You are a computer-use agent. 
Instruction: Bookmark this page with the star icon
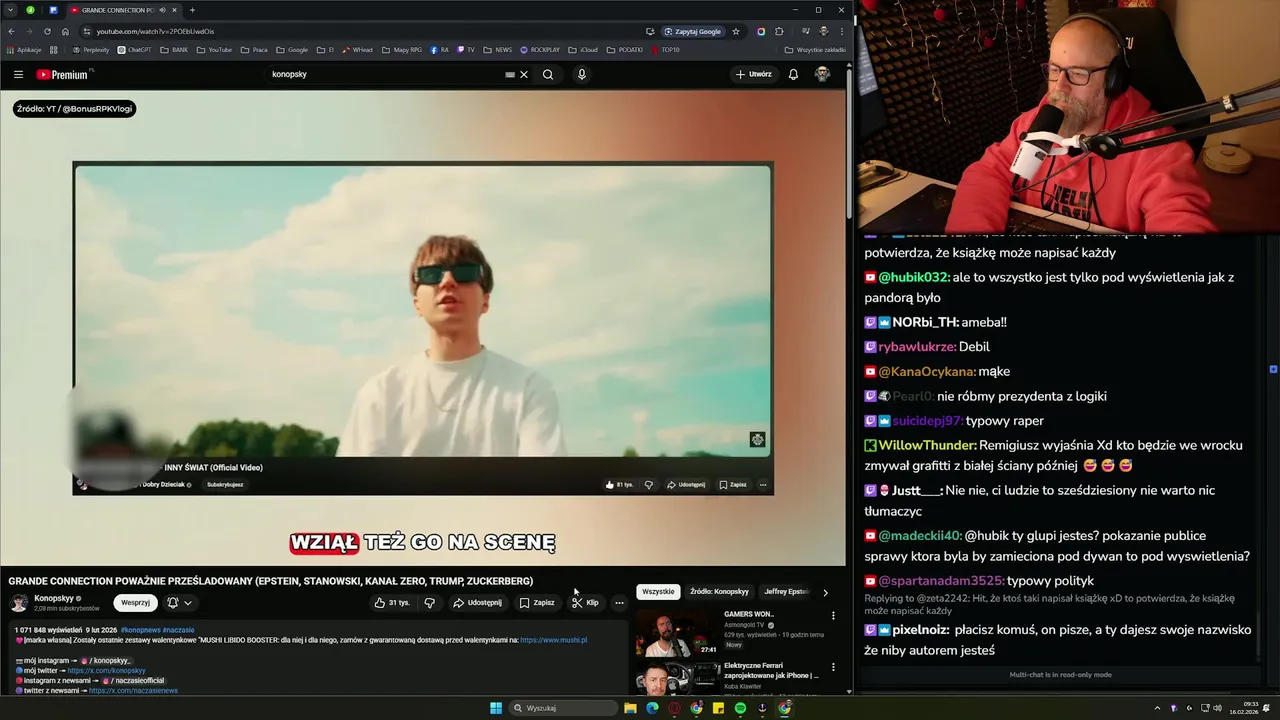tap(736, 31)
